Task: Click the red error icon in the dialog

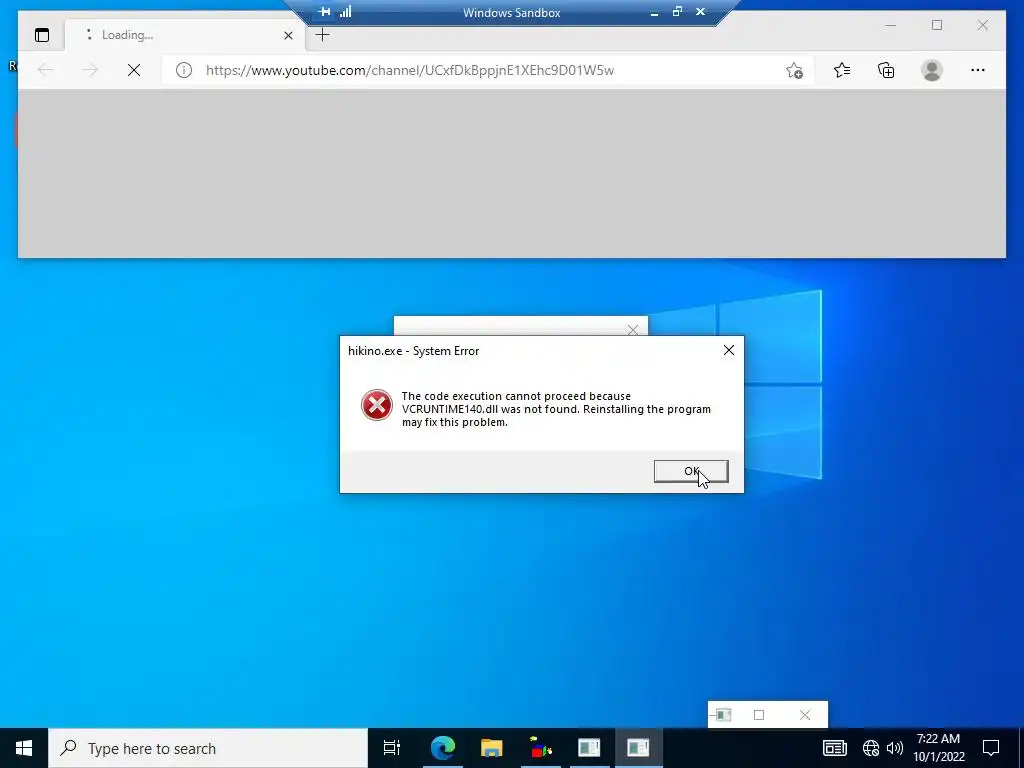Action: pos(377,406)
